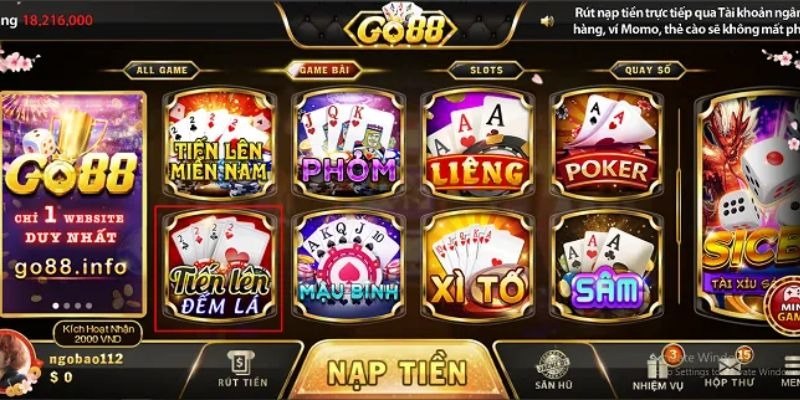
Task: Open the Săn Hũ jackpot icon
Action: pyautogui.click(x=553, y=371)
